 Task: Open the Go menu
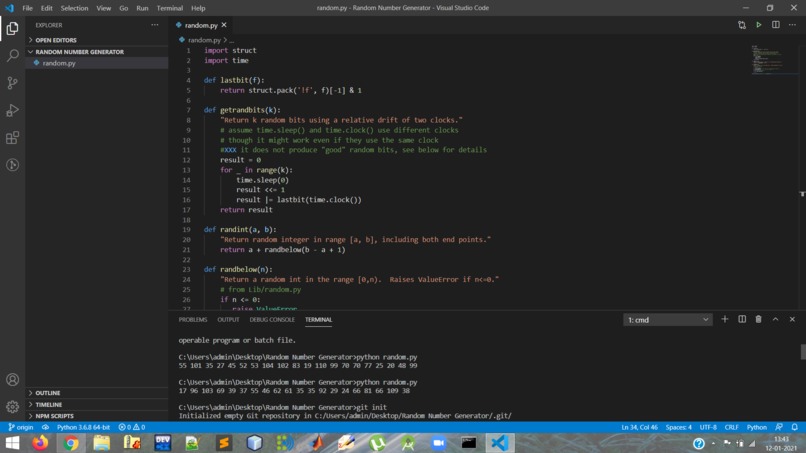(123, 8)
